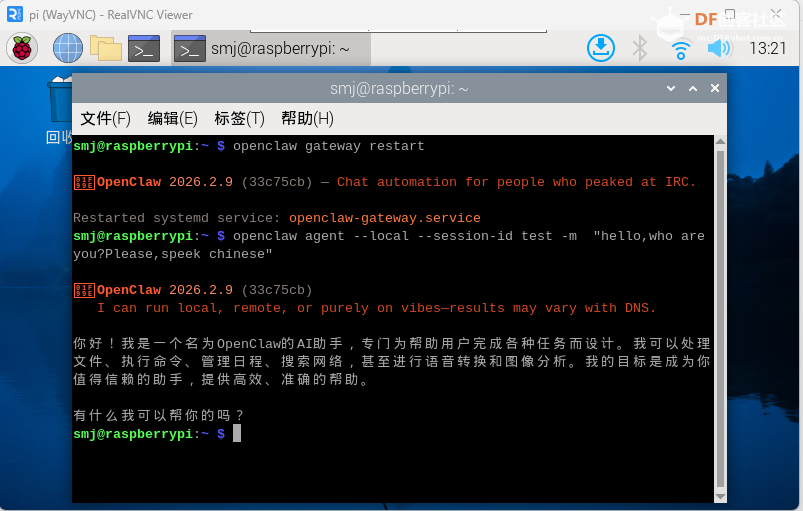Click the terminal cursor at last prompt
This screenshot has width=803, height=511.
237,434
